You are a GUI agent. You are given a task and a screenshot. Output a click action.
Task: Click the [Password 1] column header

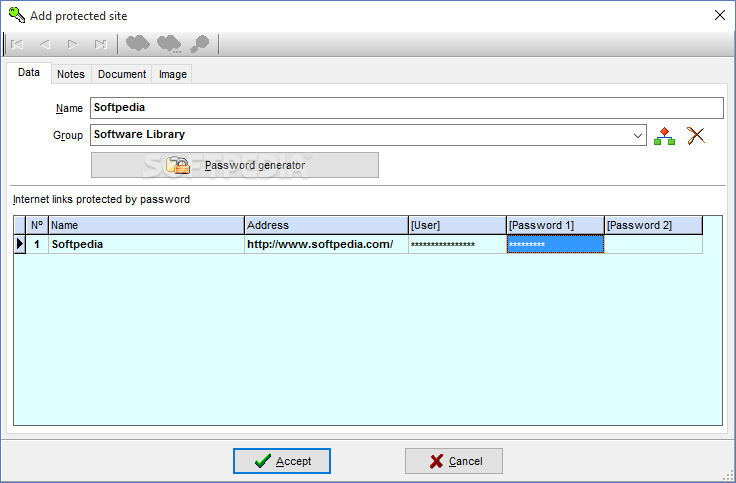[556, 225]
